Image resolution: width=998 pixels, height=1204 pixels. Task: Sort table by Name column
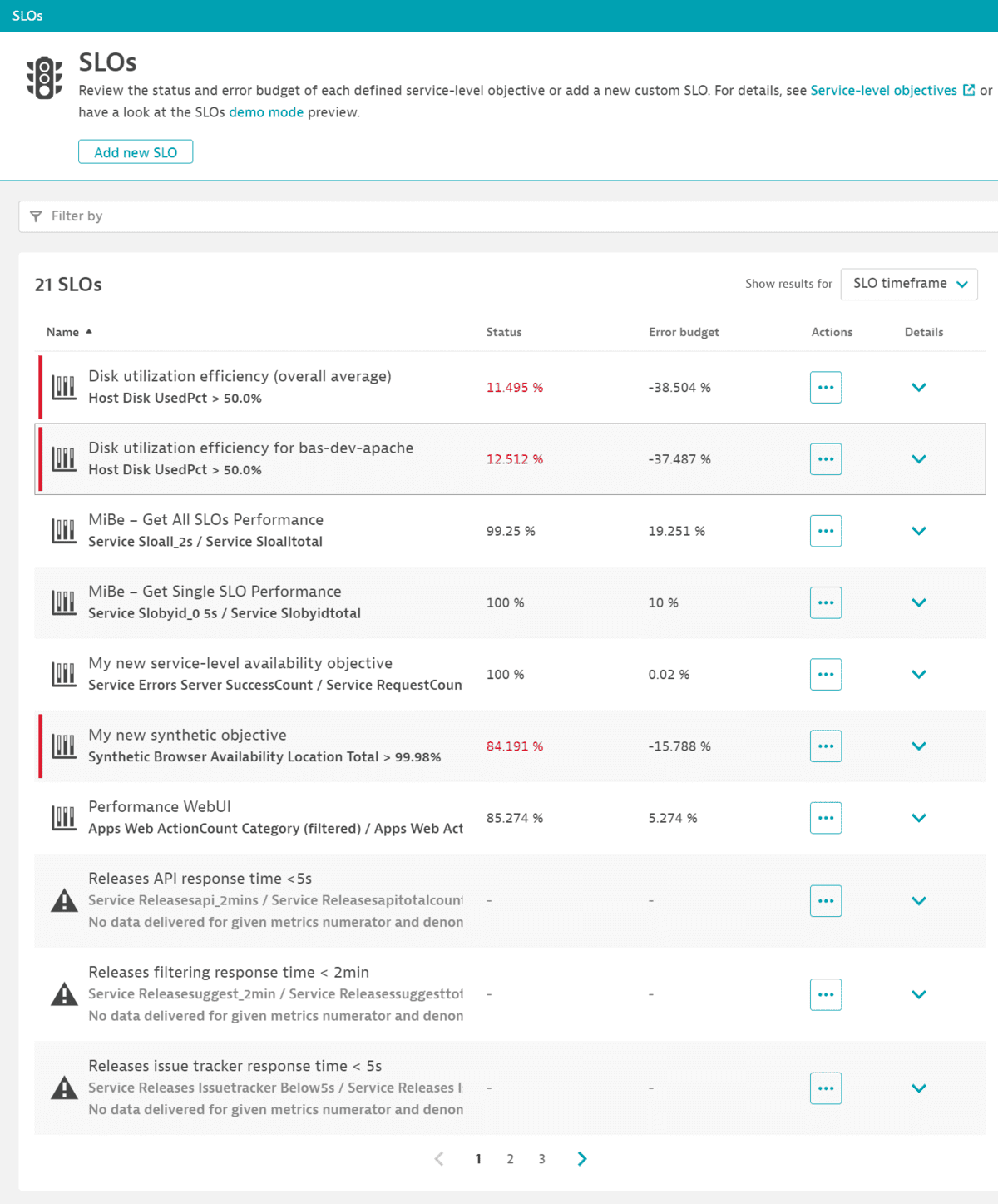[69, 332]
